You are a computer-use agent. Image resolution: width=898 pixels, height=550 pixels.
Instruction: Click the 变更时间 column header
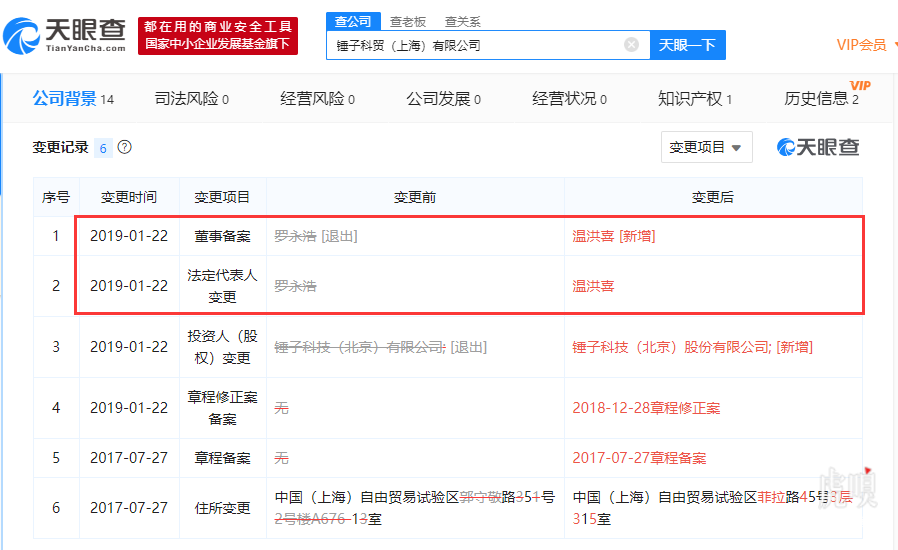(x=129, y=197)
